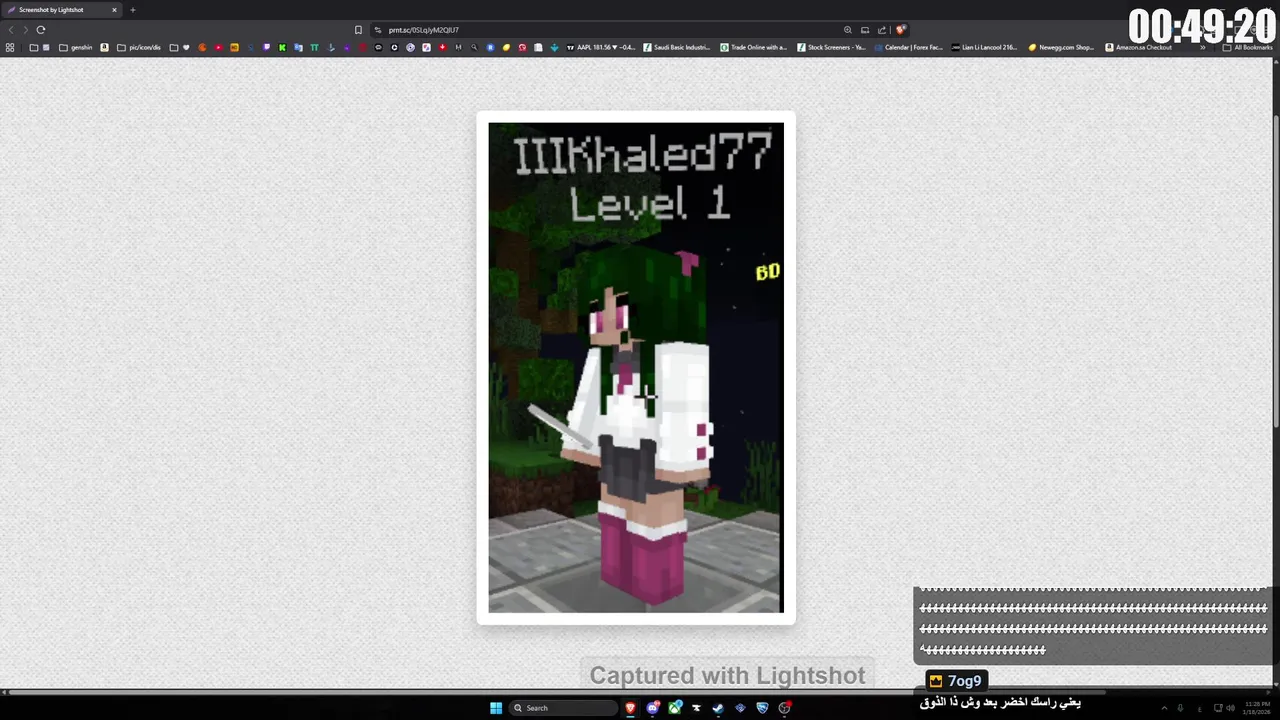The width and height of the screenshot is (1280, 720).
Task: Open the zoom magnifier icon in the address bar
Action: click(848, 30)
